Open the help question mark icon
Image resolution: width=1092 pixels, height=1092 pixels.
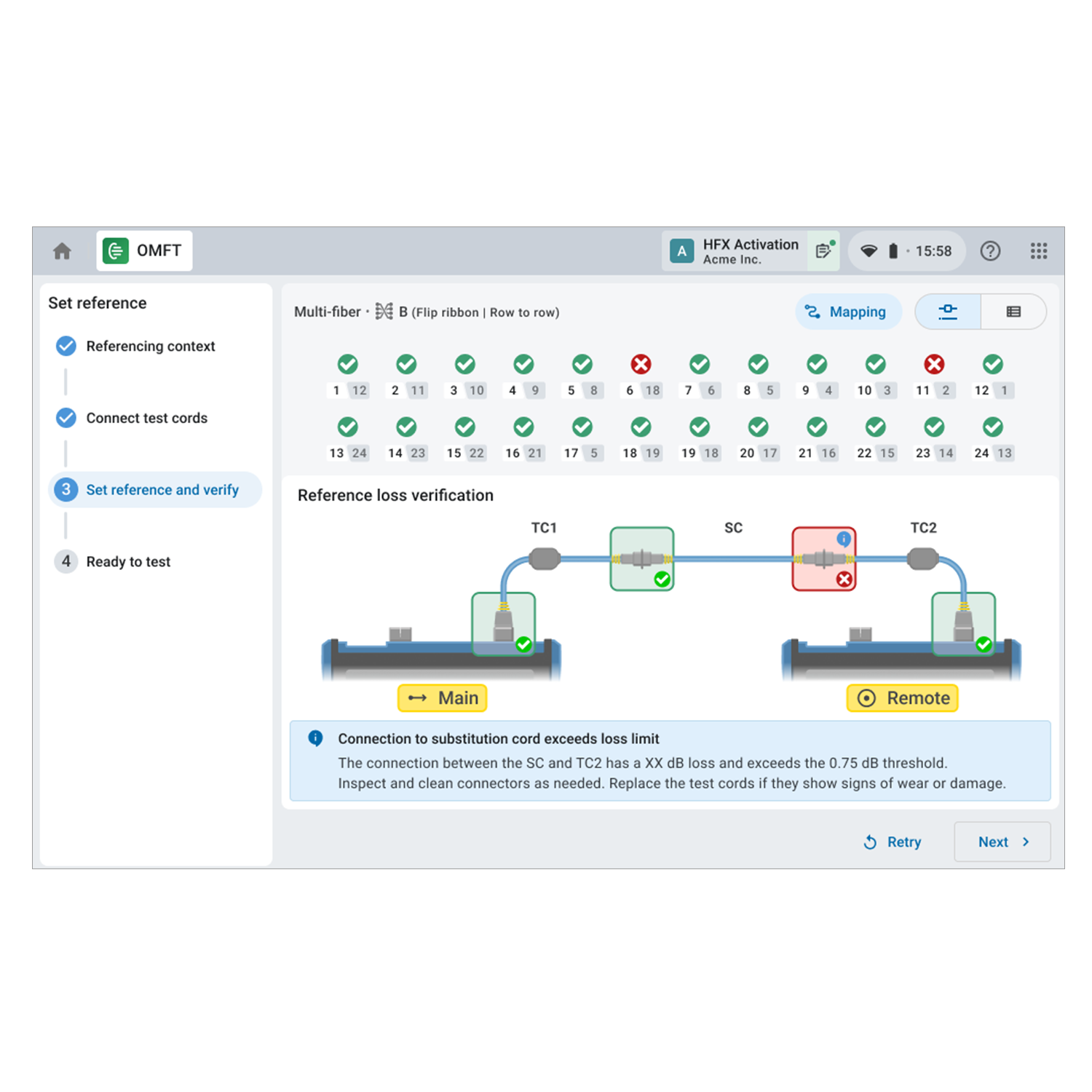989,251
